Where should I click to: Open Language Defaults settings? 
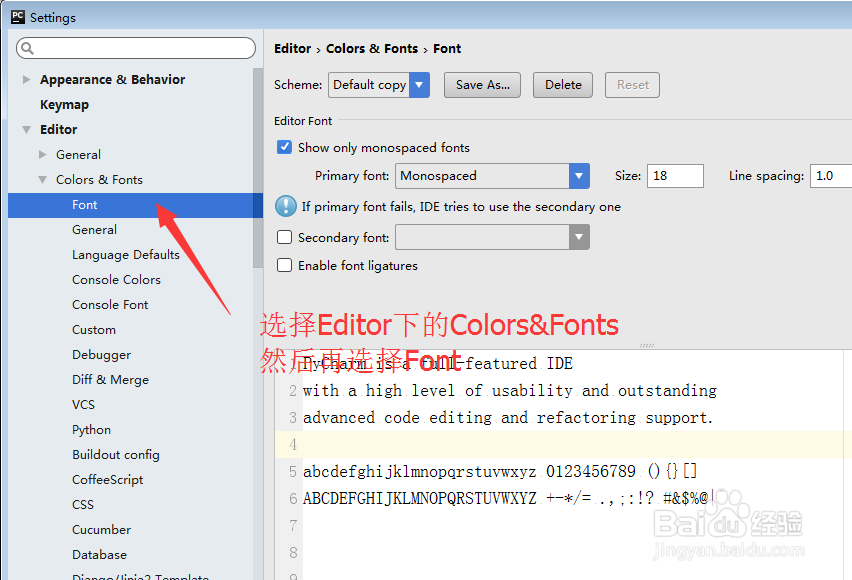click(x=126, y=255)
